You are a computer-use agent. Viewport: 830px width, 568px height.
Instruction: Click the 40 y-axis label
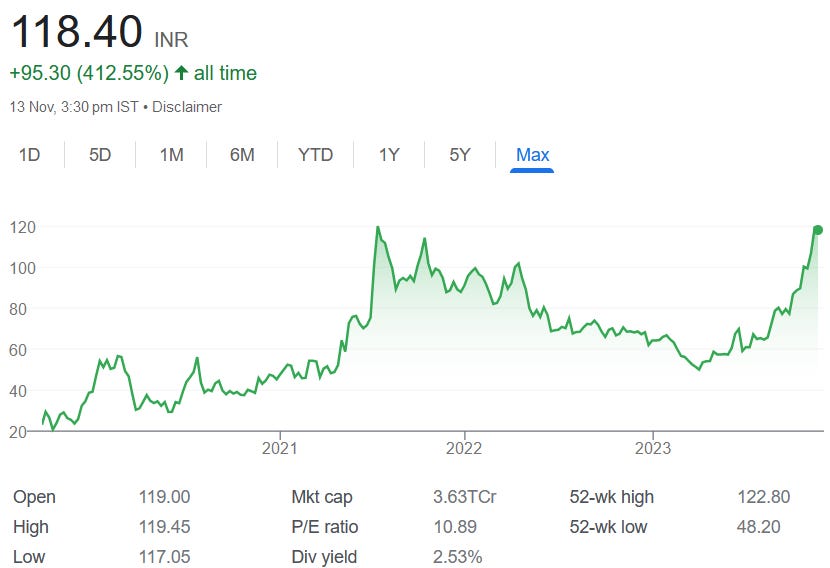18,391
